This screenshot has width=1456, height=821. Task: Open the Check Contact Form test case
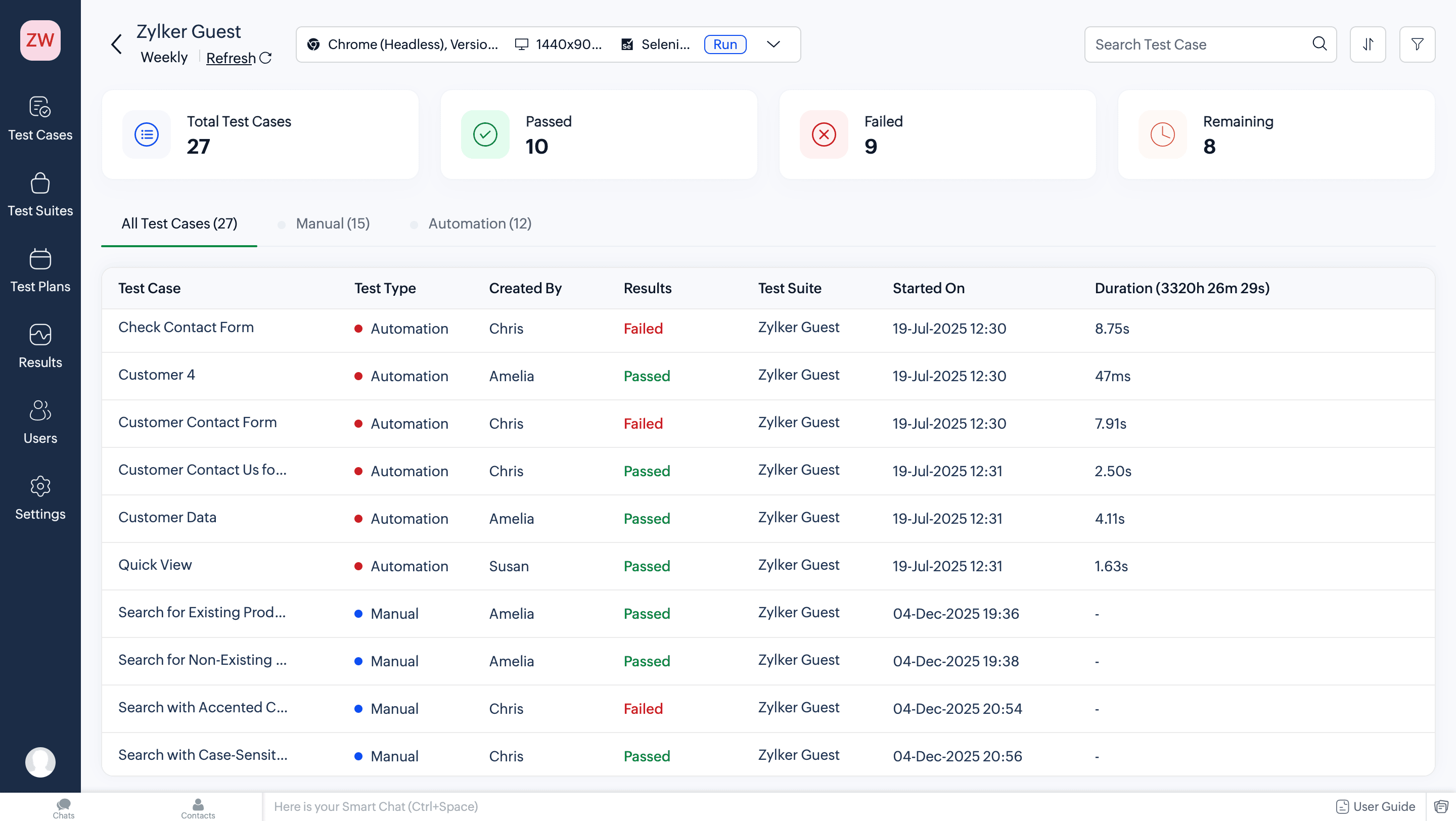tap(186, 327)
